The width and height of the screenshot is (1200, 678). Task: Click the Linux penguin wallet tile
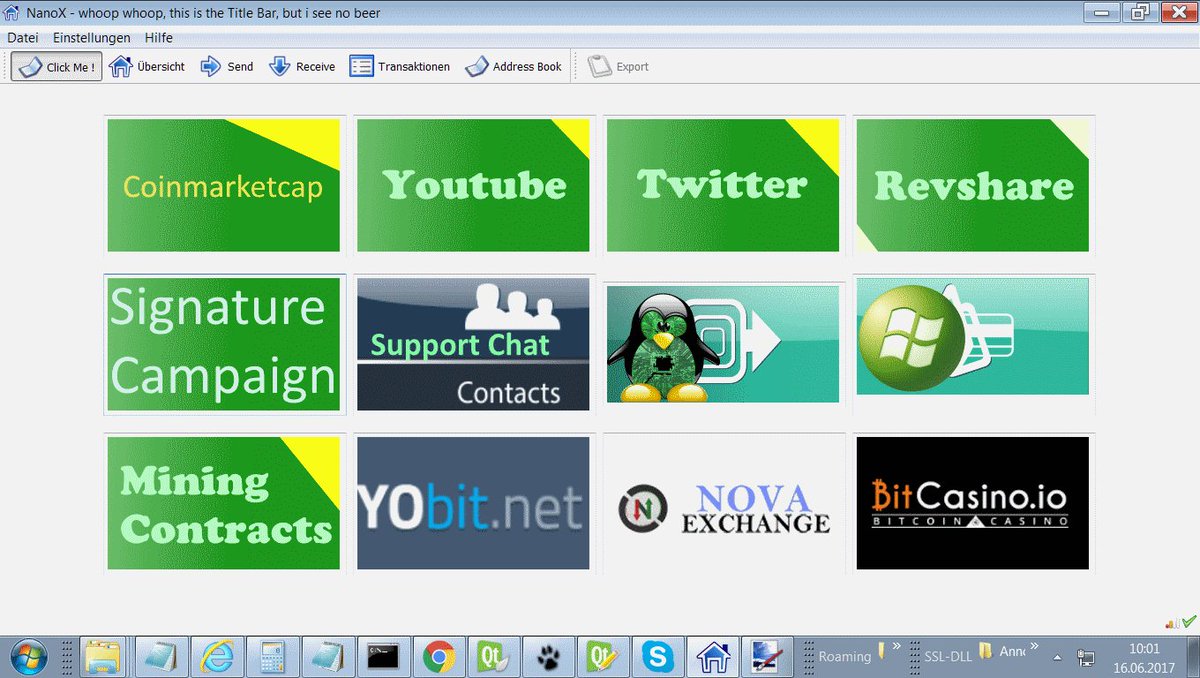723,344
